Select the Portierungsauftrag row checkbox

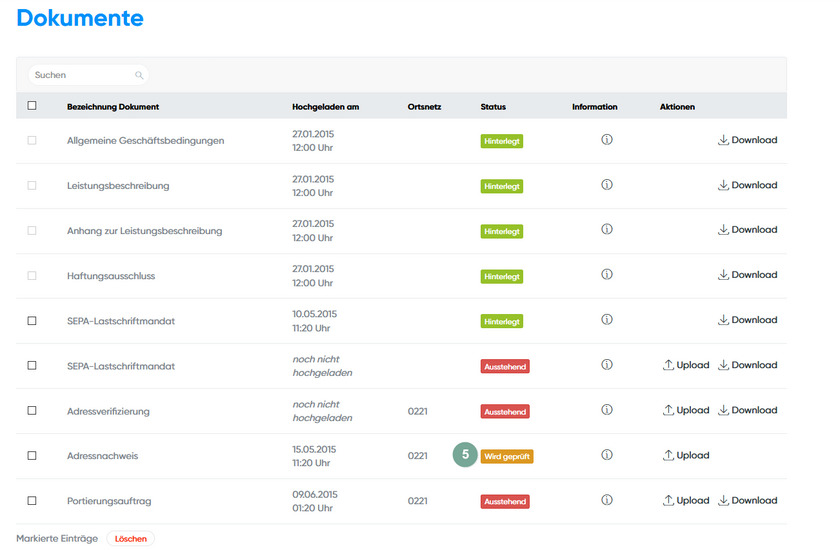tap(32, 501)
